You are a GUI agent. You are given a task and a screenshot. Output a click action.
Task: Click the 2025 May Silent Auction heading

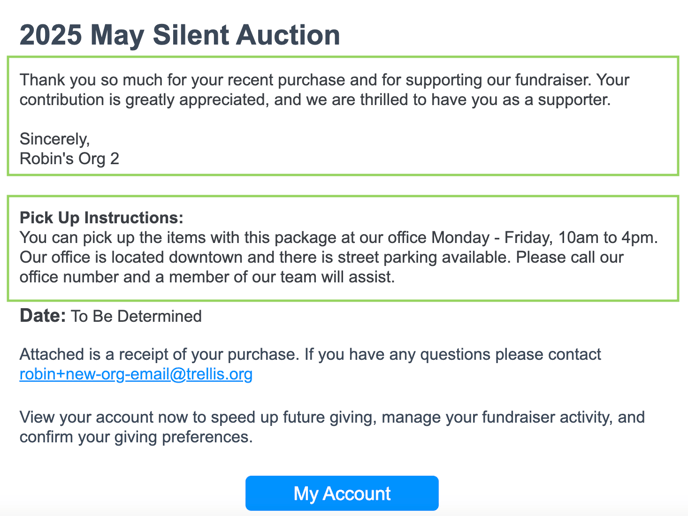[180, 35]
